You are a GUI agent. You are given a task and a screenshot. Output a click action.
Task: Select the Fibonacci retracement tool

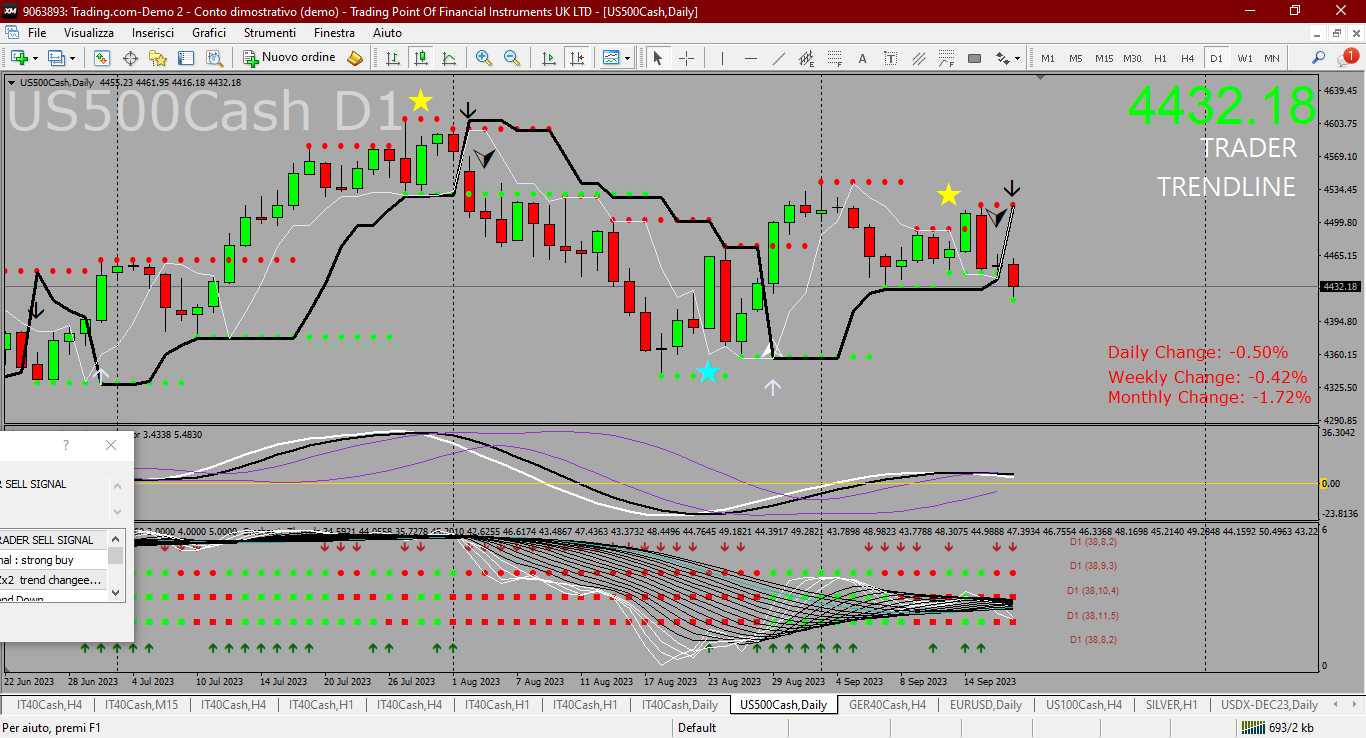point(834,58)
